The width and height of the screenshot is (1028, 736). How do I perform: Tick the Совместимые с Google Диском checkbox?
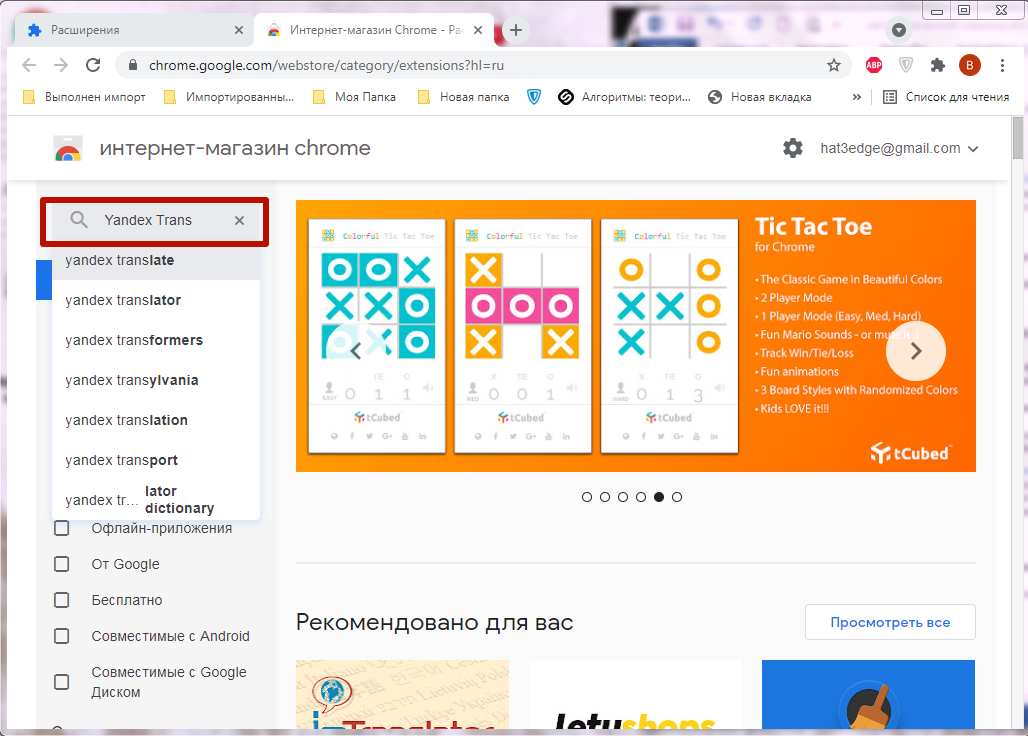62,682
